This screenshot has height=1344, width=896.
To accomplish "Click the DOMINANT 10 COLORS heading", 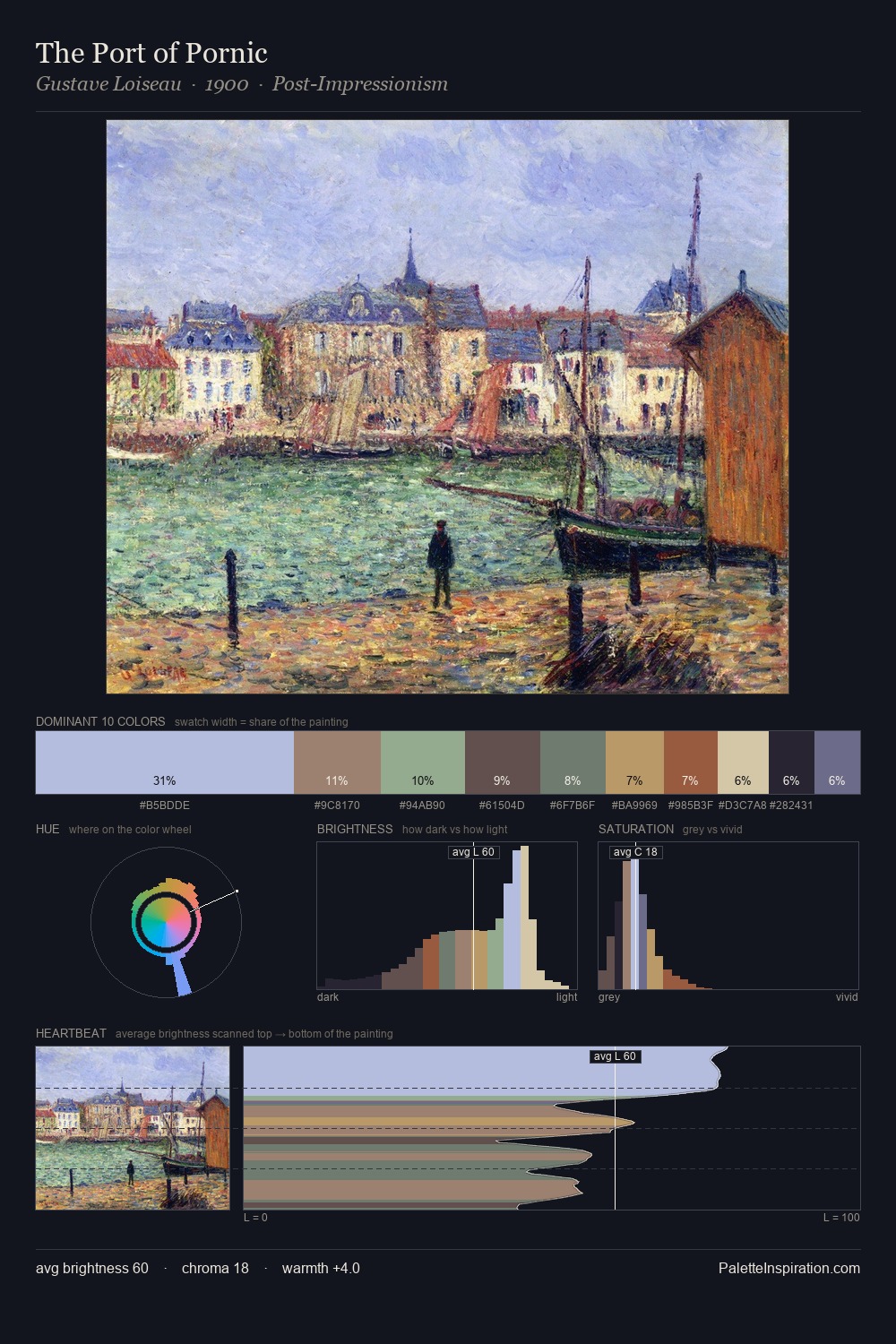I will 100,721.
